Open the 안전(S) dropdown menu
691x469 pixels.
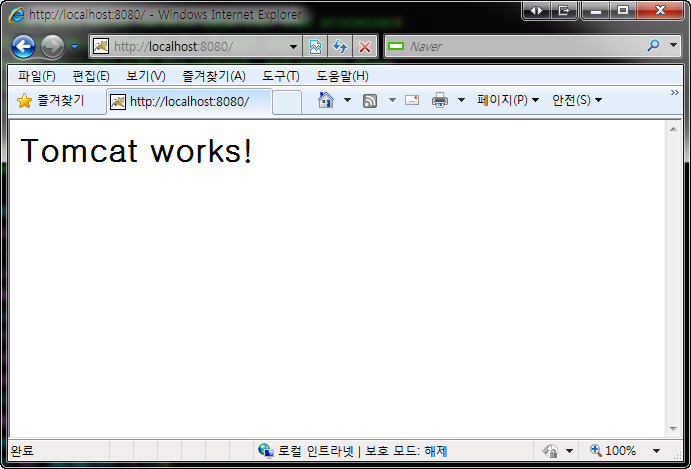tap(577, 100)
